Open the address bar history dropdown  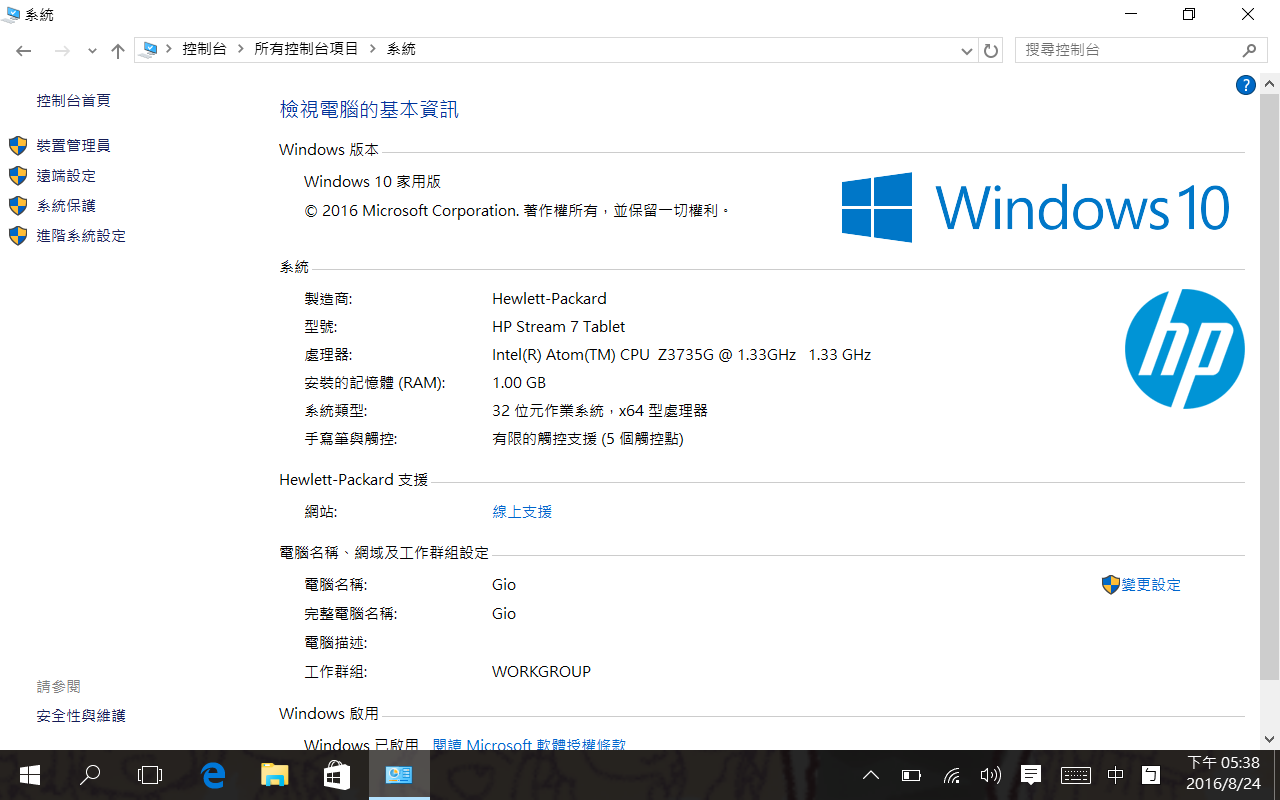[x=967, y=50]
